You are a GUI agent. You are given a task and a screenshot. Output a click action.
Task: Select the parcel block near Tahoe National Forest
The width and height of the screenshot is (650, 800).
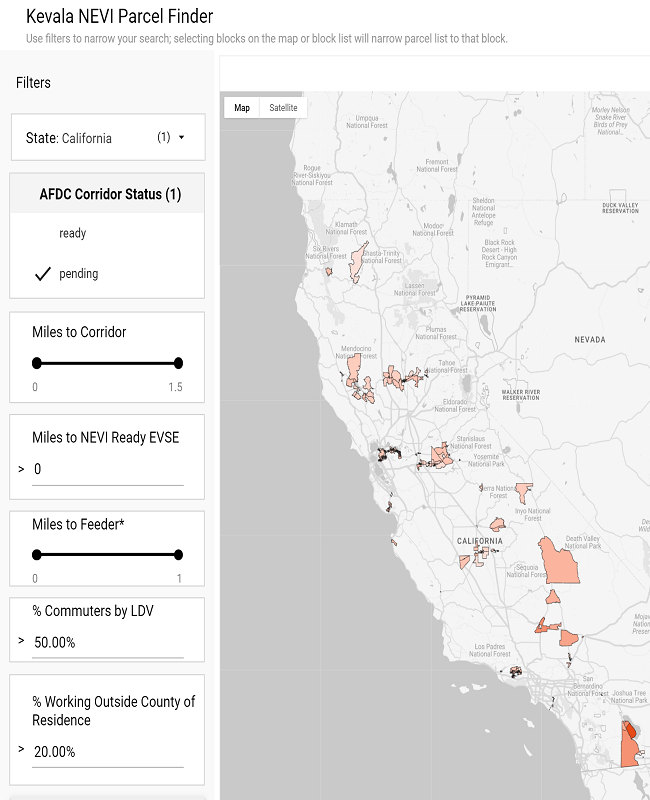414,378
